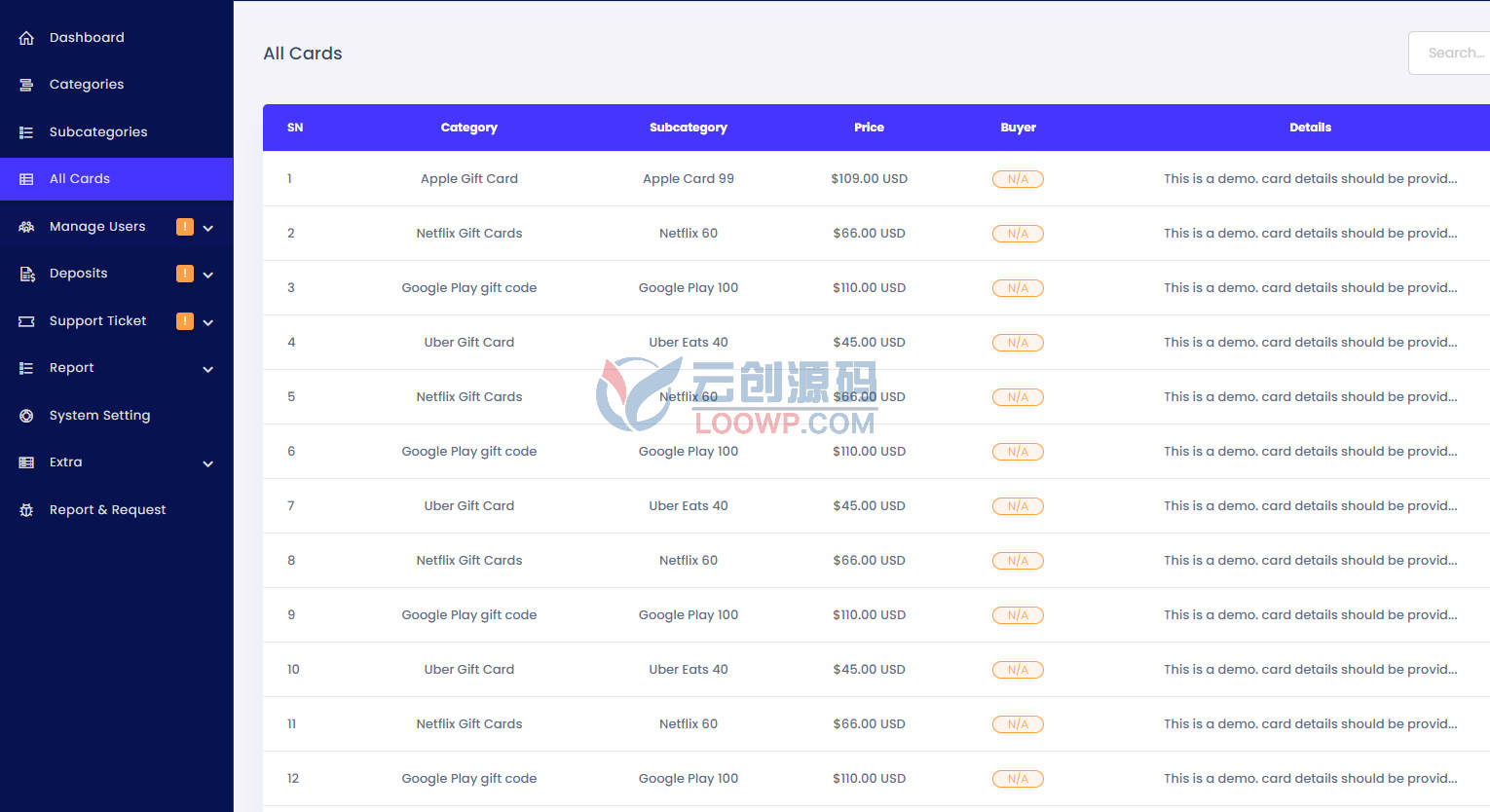This screenshot has width=1490, height=812.
Task: Click the Report & Request bug icon
Action: (x=26, y=510)
